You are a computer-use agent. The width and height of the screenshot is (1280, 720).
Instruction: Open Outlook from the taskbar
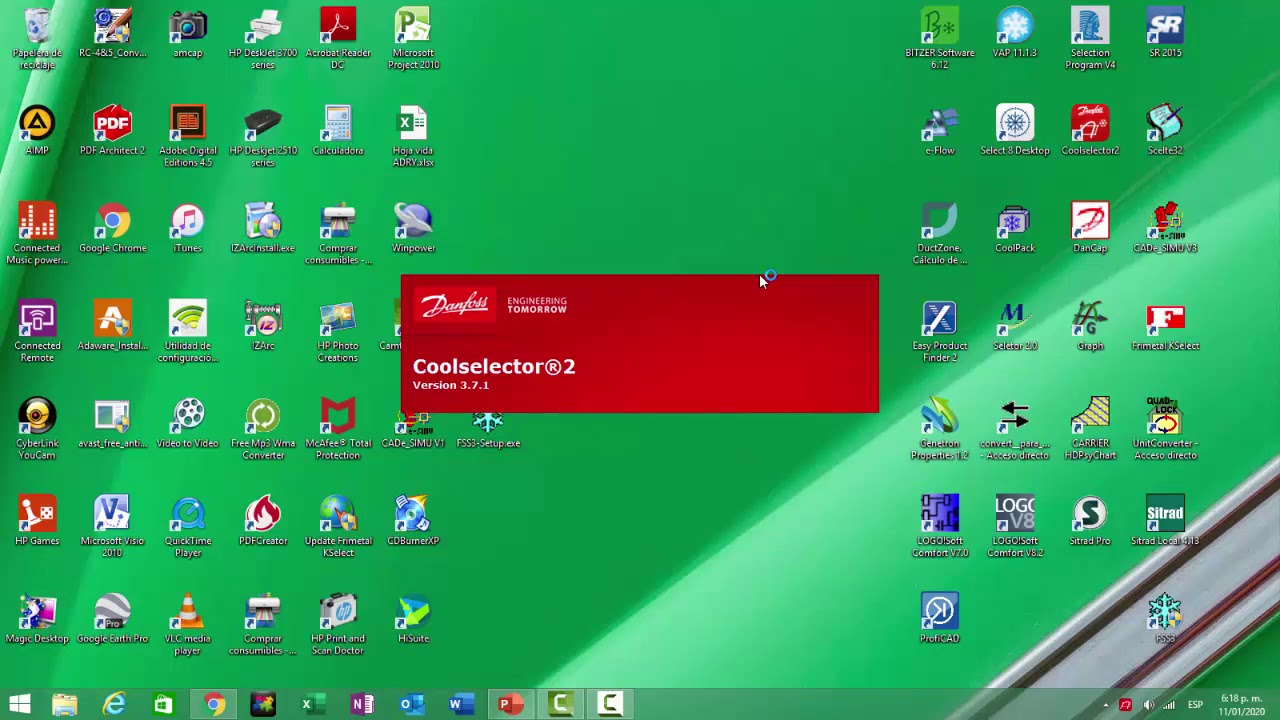410,705
